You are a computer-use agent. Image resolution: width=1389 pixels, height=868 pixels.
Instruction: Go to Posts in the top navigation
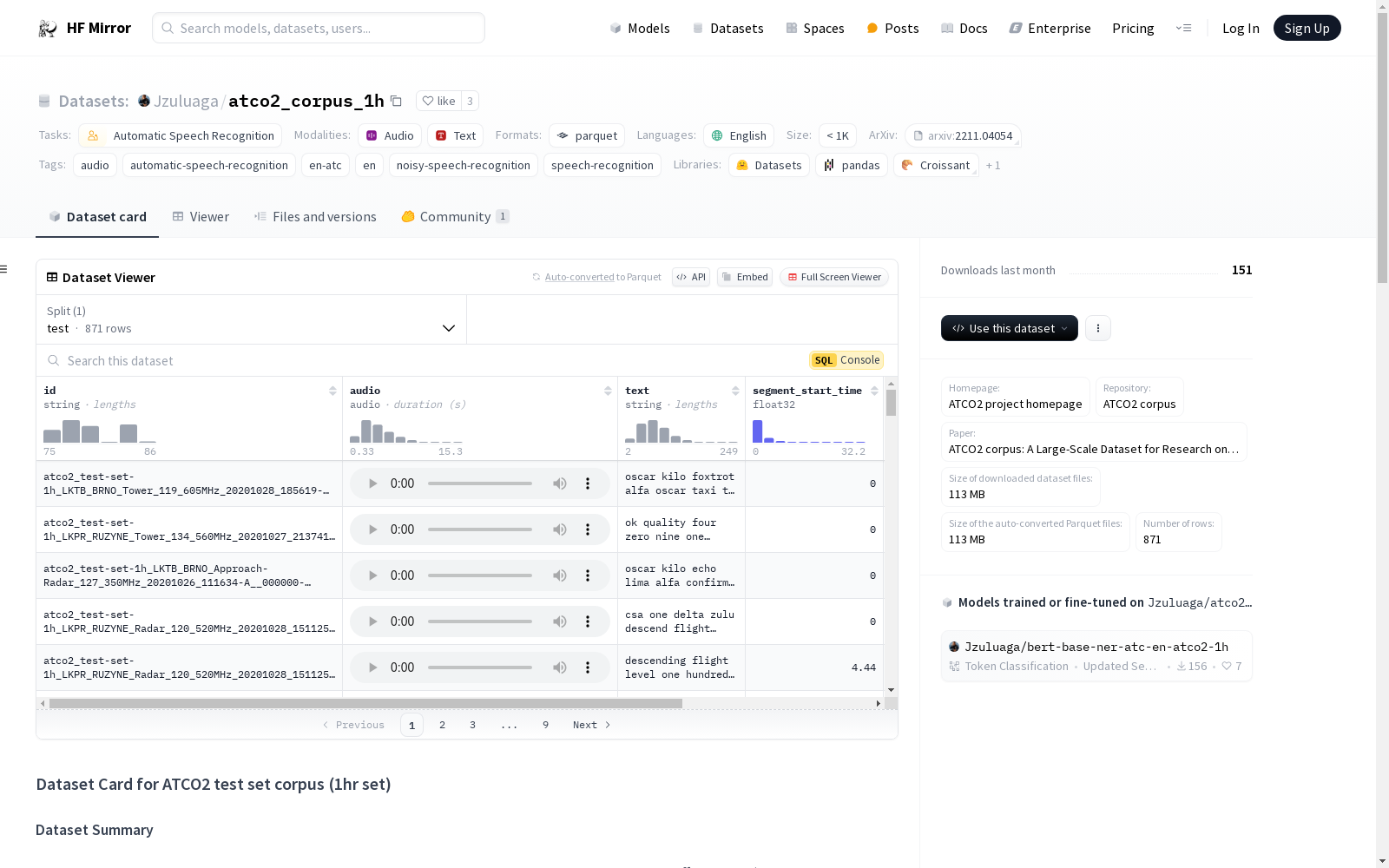coord(892,28)
